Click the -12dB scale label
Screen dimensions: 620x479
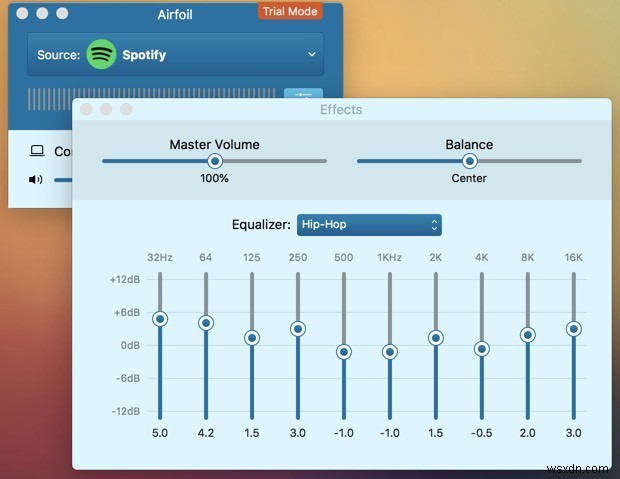[x=126, y=411]
